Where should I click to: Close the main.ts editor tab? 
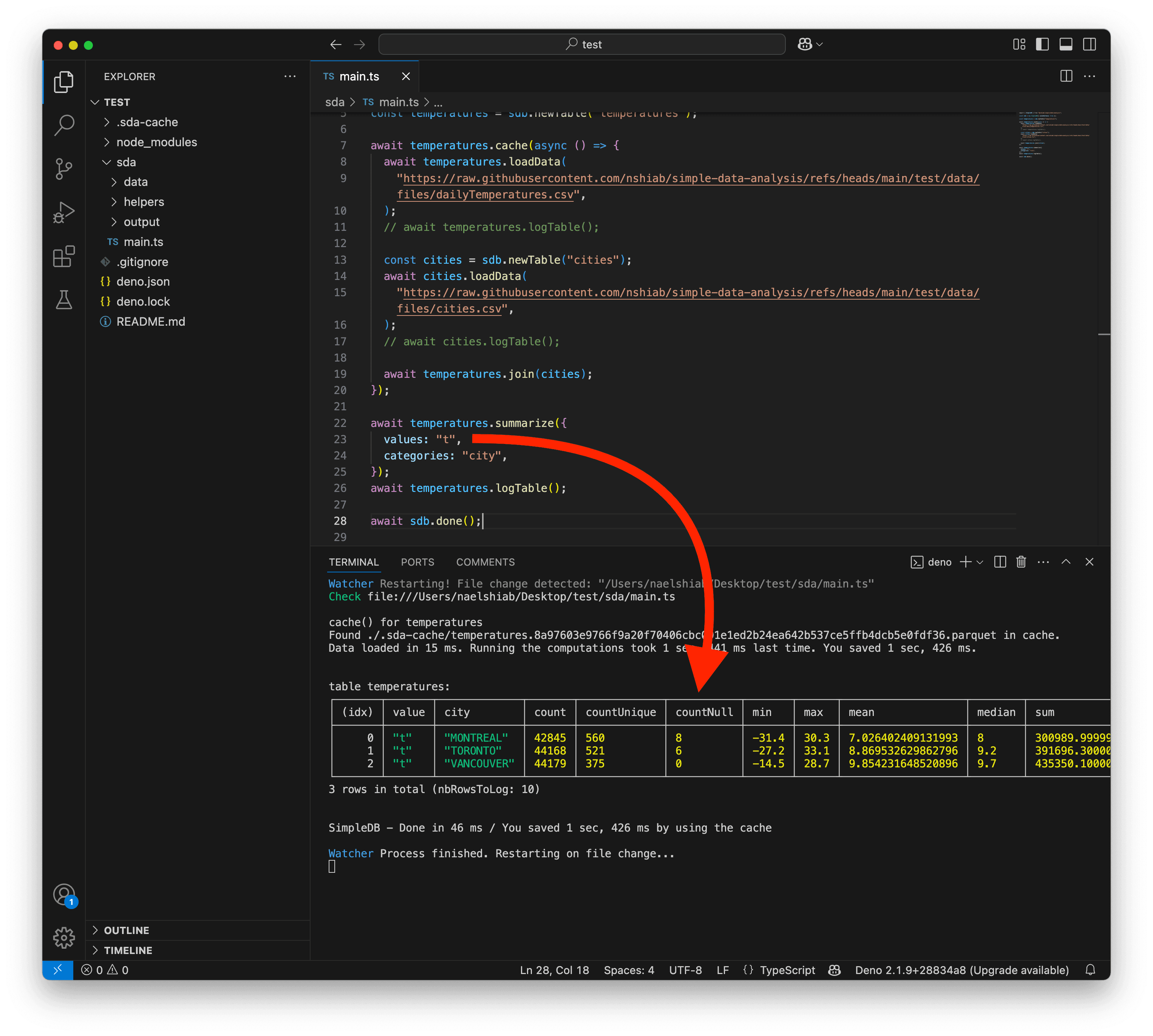click(x=406, y=76)
